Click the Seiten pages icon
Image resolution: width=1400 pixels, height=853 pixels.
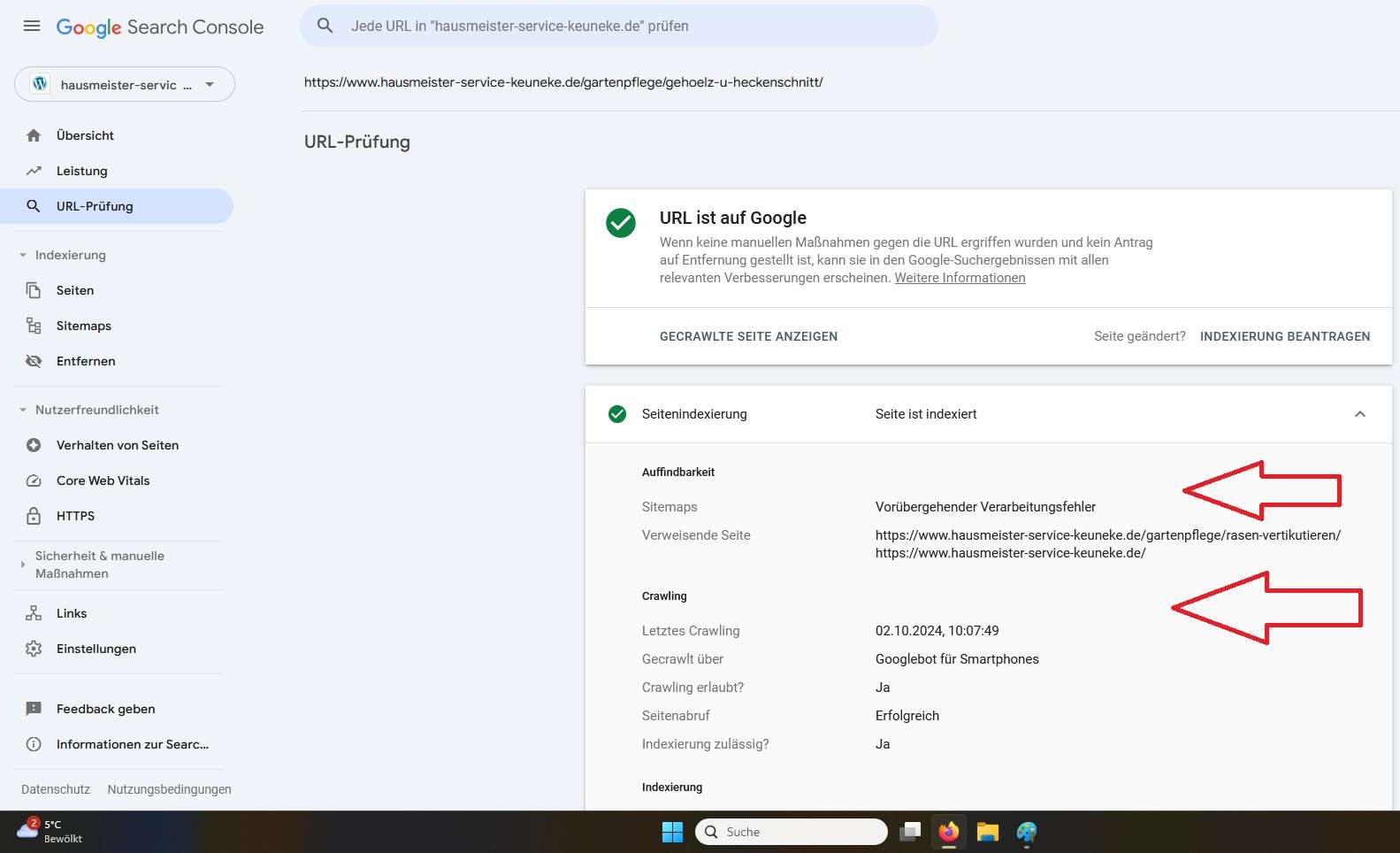pos(34,290)
